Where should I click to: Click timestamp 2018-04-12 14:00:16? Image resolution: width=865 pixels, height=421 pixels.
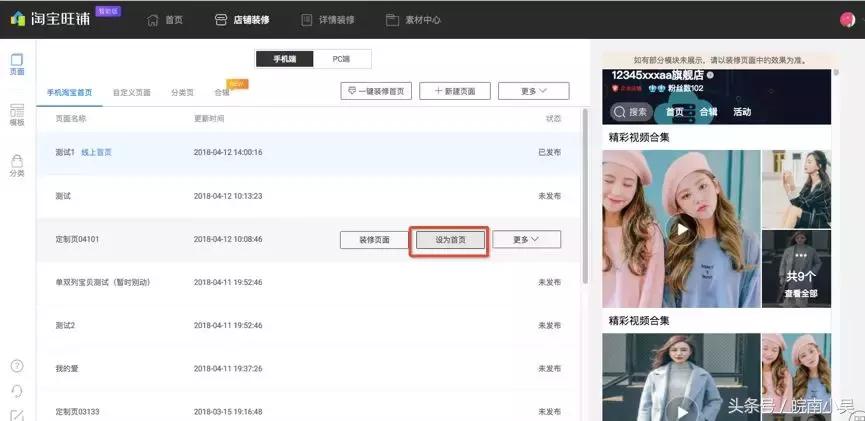click(x=228, y=152)
